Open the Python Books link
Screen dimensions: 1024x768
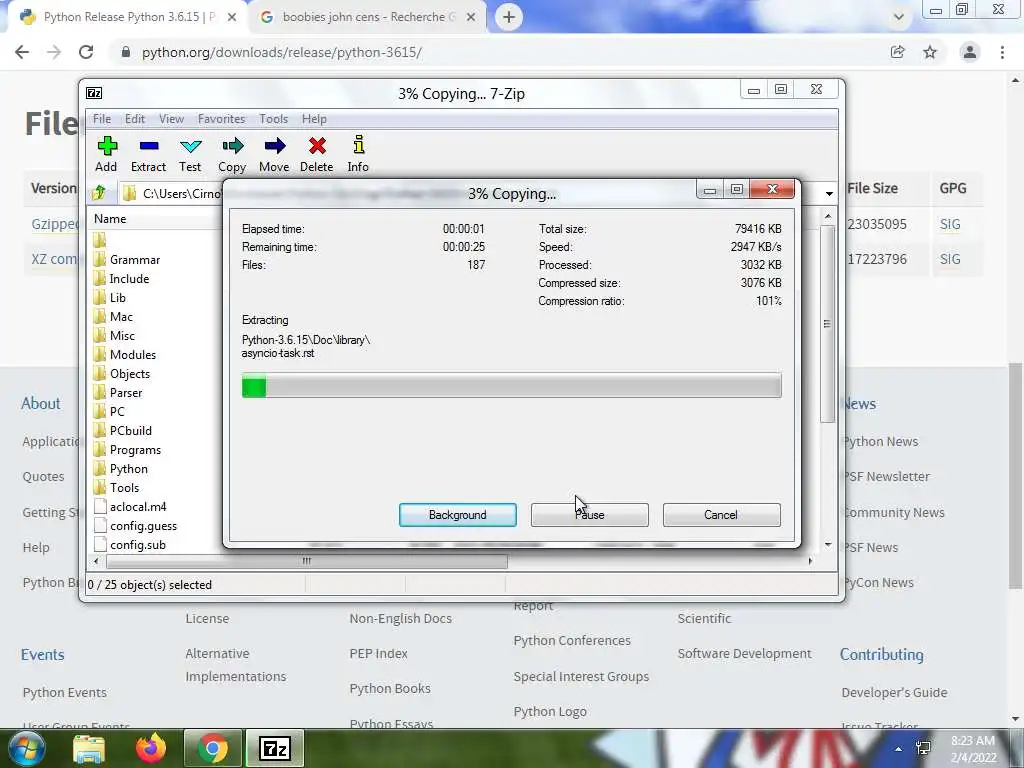pyautogui.click(x=390, y=688)
